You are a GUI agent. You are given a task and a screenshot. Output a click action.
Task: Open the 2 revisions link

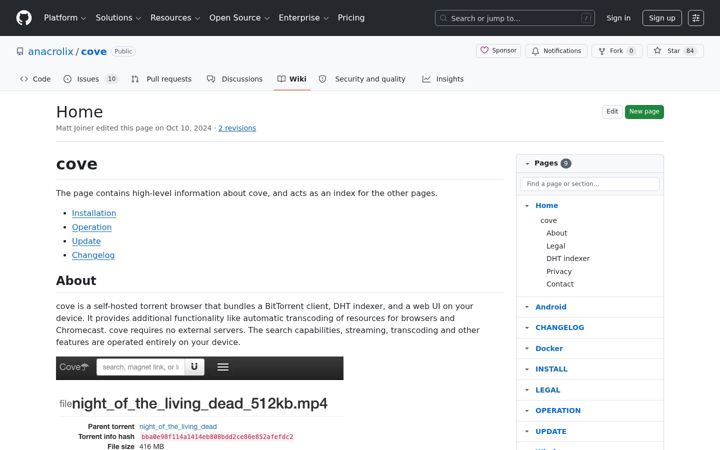coord(237,128)
